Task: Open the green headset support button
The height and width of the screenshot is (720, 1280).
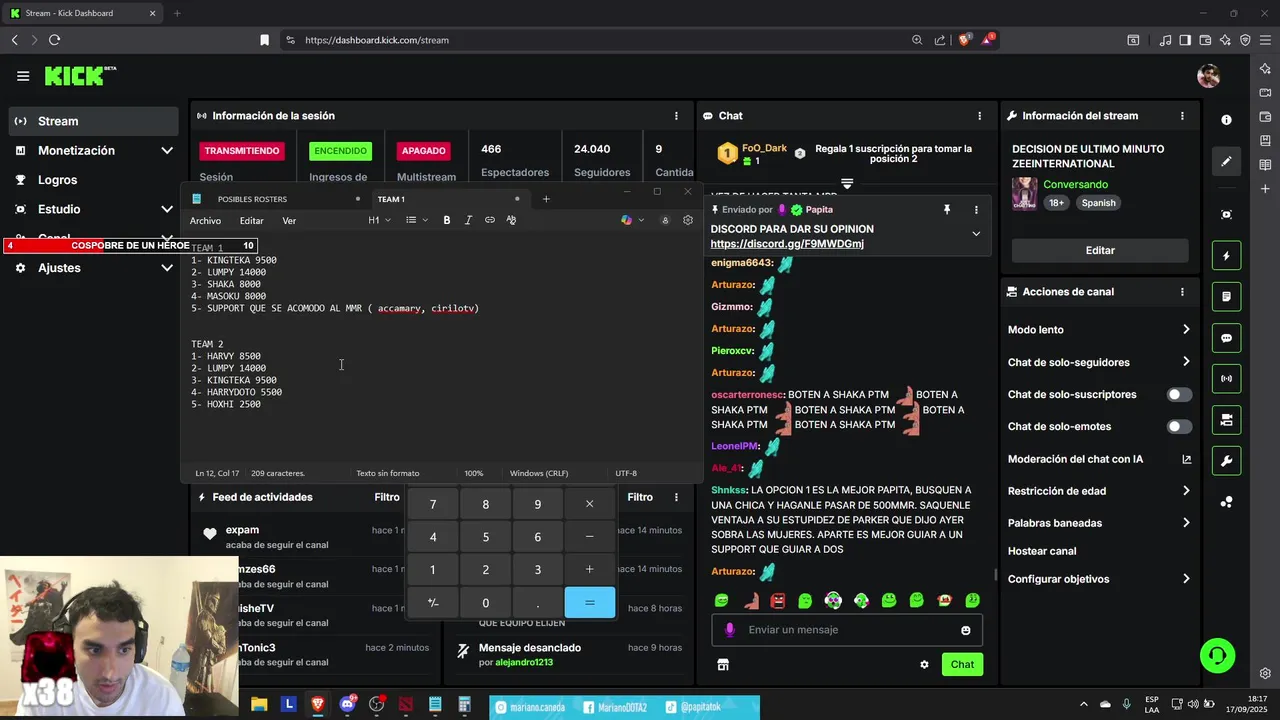Action: point(1218,656)
